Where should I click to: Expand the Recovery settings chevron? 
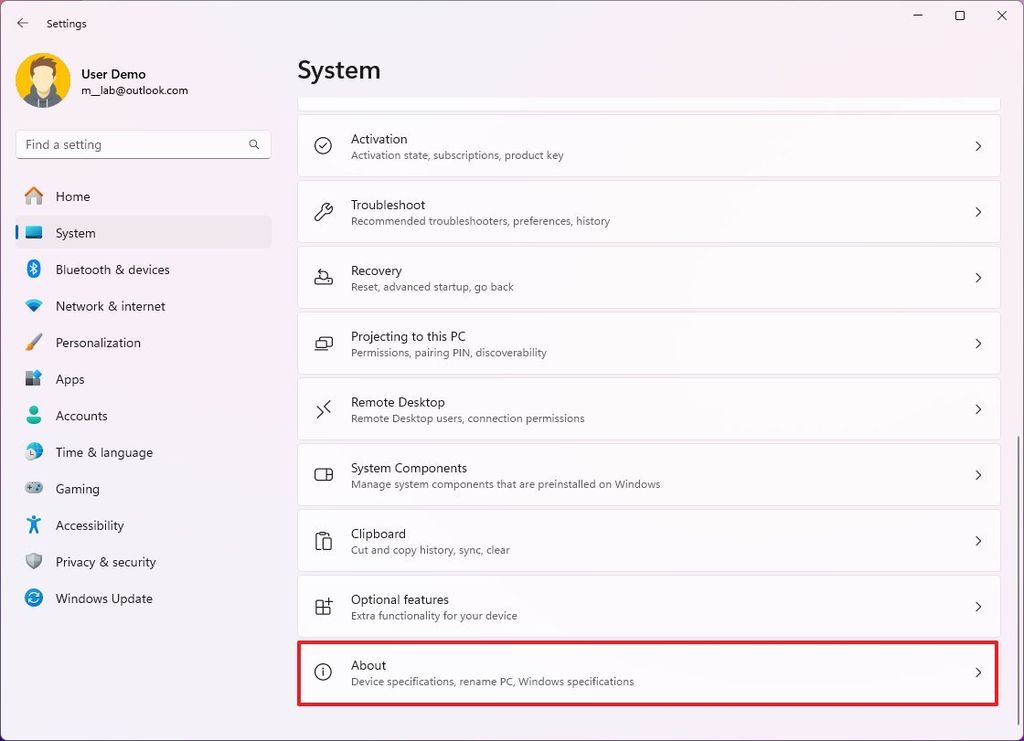tap(978, 277)
